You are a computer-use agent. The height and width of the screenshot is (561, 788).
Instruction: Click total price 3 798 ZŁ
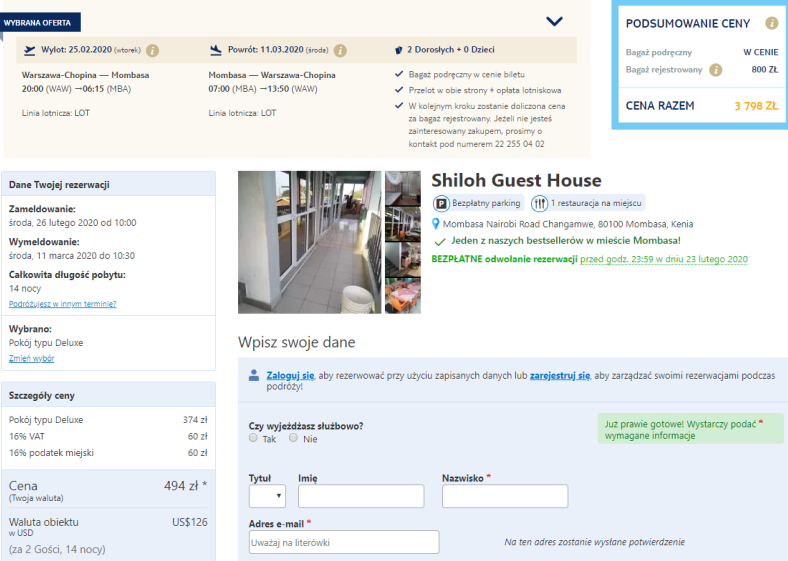point(756,106)
